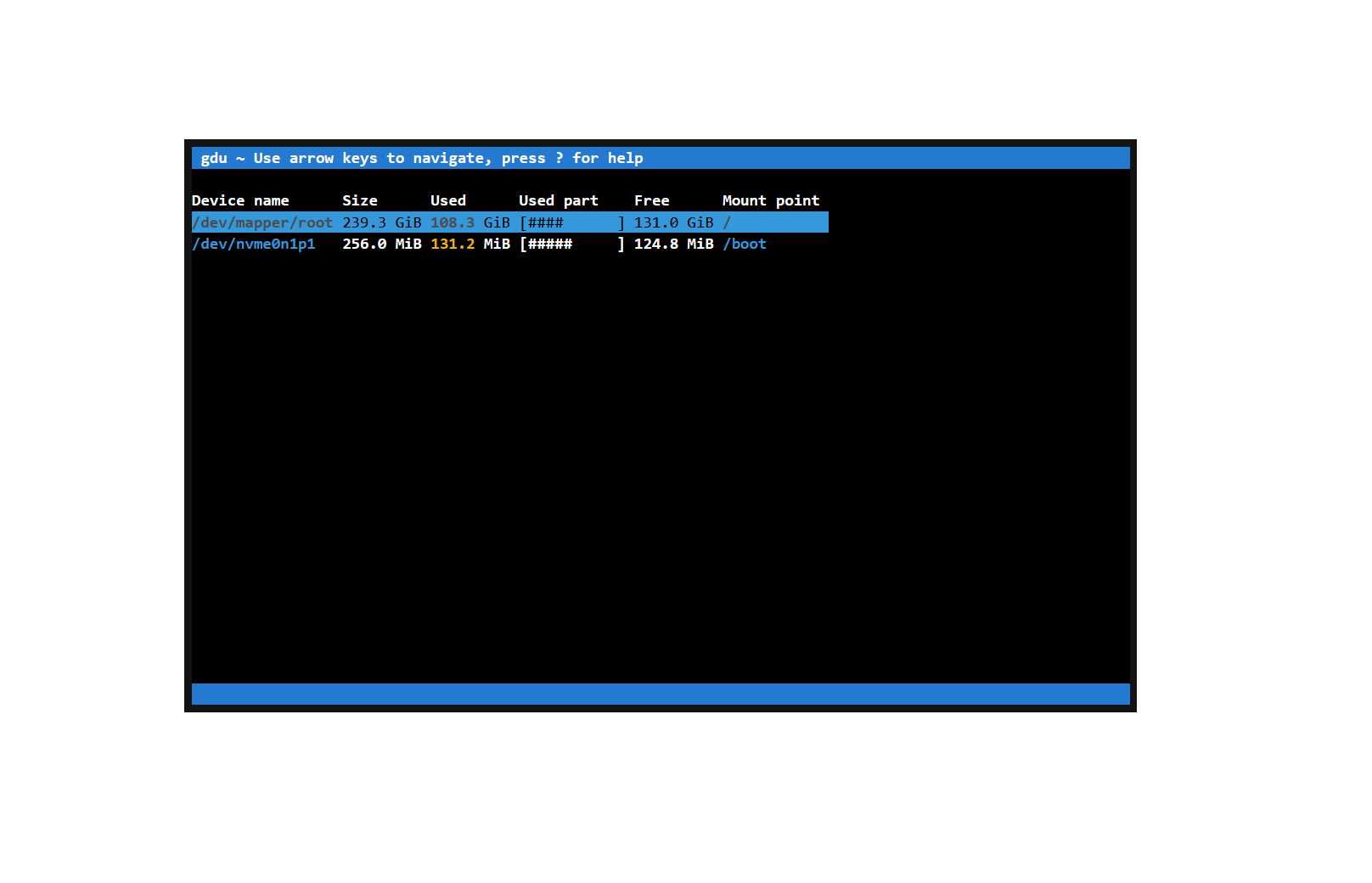Viewport: 1372px width, 883px height.
Task: Click the blue bottom status bar
Action: tap(661, 694)
